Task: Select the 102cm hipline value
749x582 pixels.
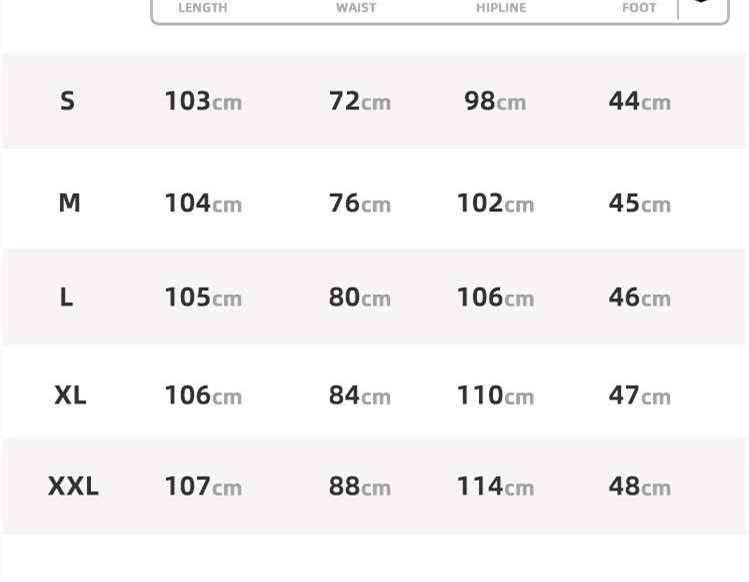Action: [x=495, y=203]
